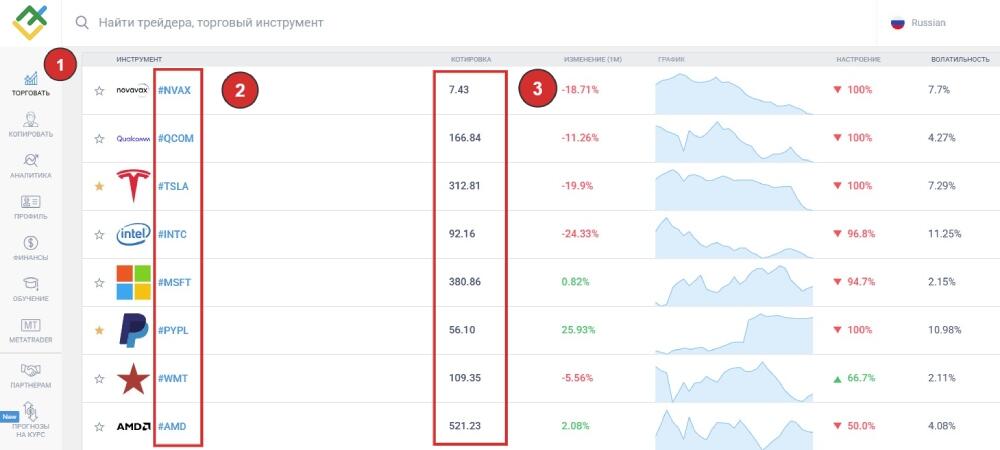Viewport: 1000px width, 450px height.
Task: Click the 25.93% change for #PYPL
Action: 578,330
